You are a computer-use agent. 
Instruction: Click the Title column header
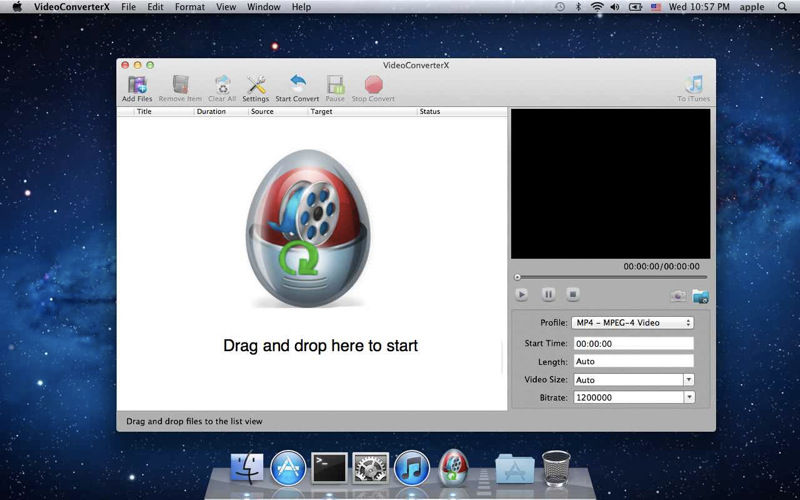(x=164, y=111)
